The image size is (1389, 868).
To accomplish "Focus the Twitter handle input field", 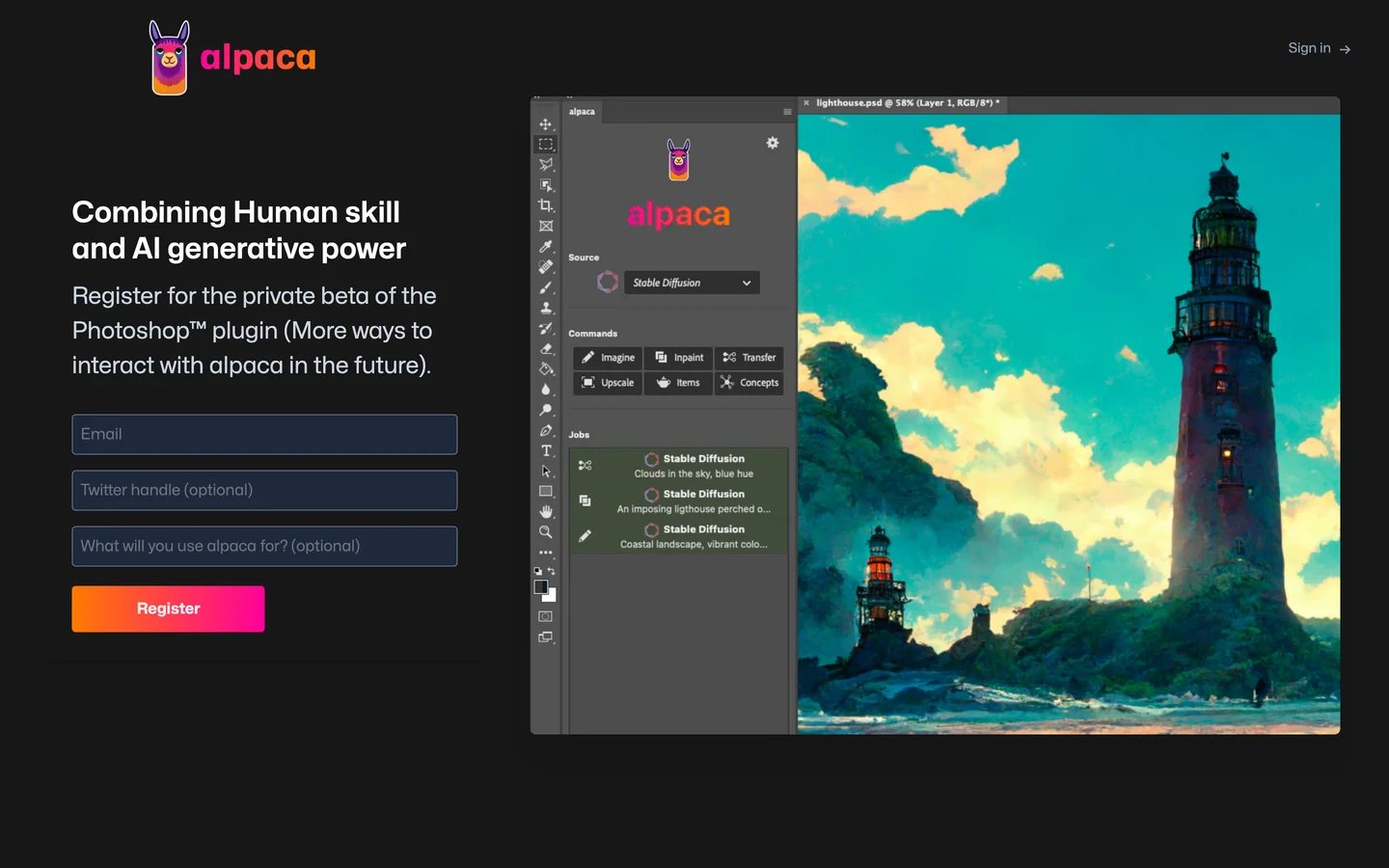I will (x=264, y=491).
